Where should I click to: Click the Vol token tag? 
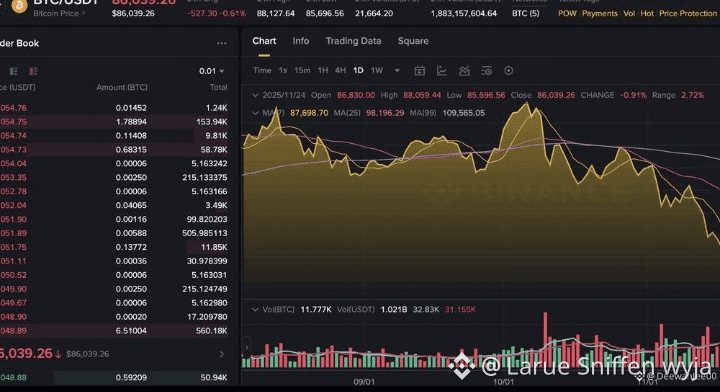pyautogui.click(x=629, y=13)
